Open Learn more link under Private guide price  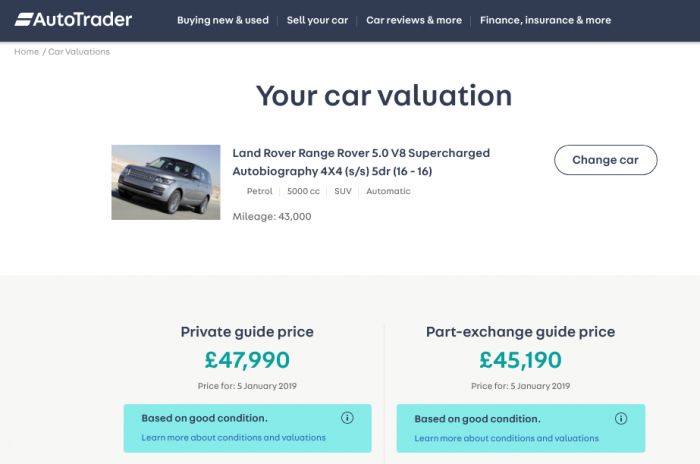233,438
